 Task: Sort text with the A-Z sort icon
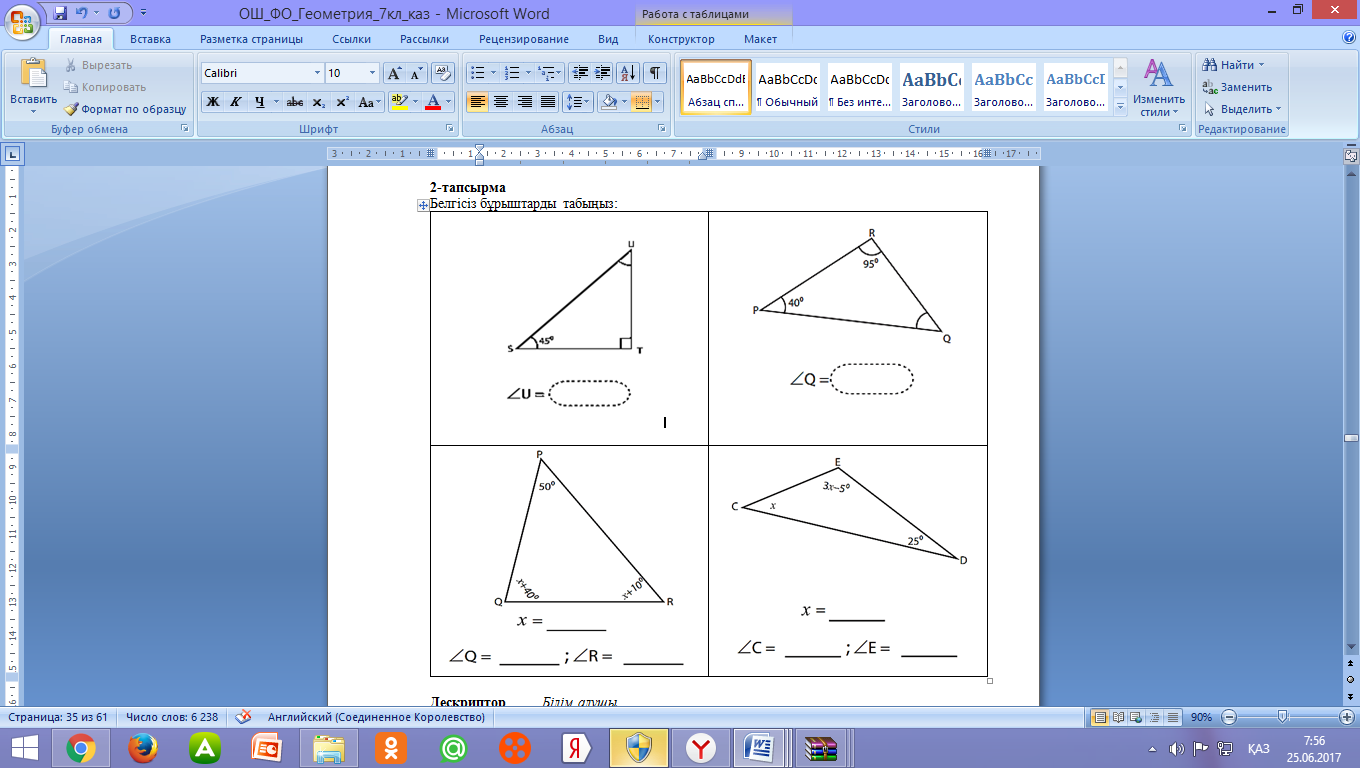tap(629, 73)
